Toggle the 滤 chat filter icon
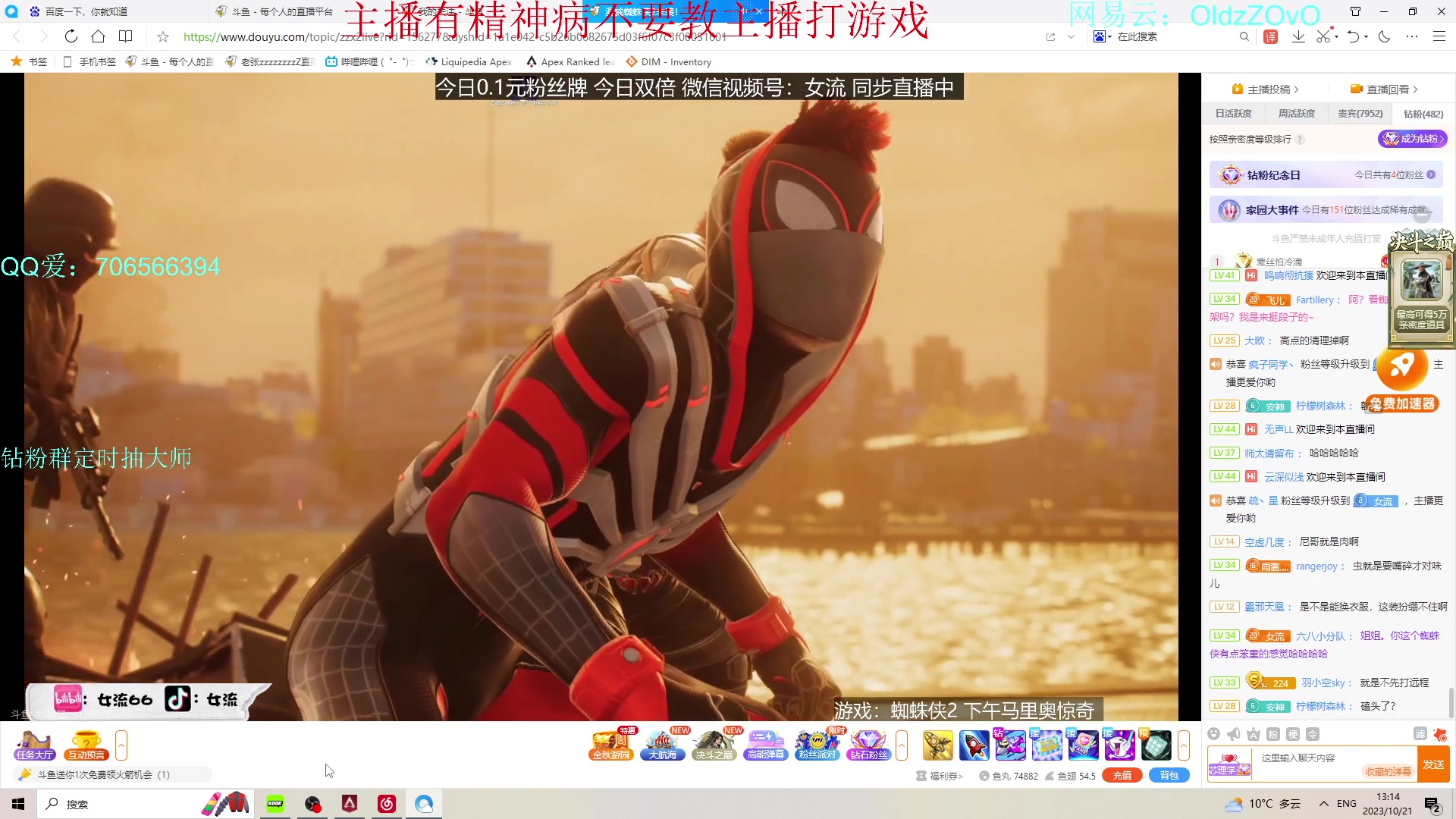 [1420, 734]
